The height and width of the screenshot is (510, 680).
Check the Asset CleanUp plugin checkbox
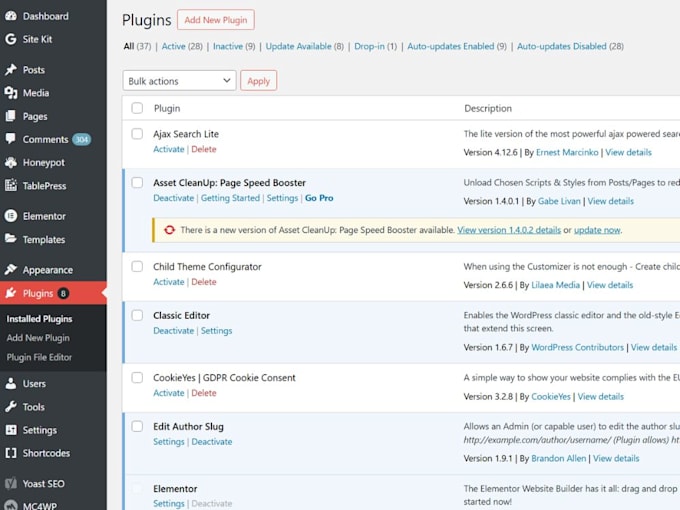click(137, 183)
